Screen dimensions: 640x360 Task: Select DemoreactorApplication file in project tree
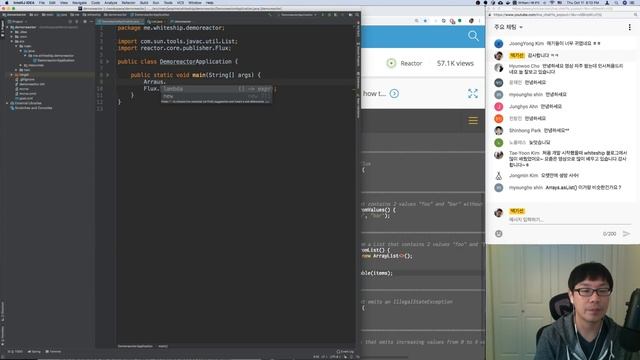54,60
